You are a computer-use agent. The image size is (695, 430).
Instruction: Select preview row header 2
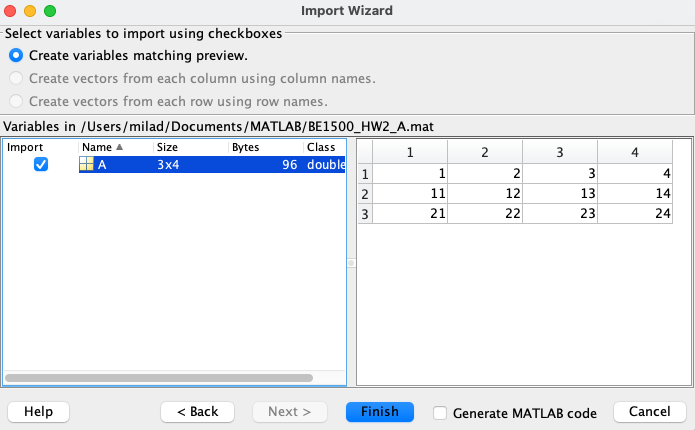[x=365, y=194]
